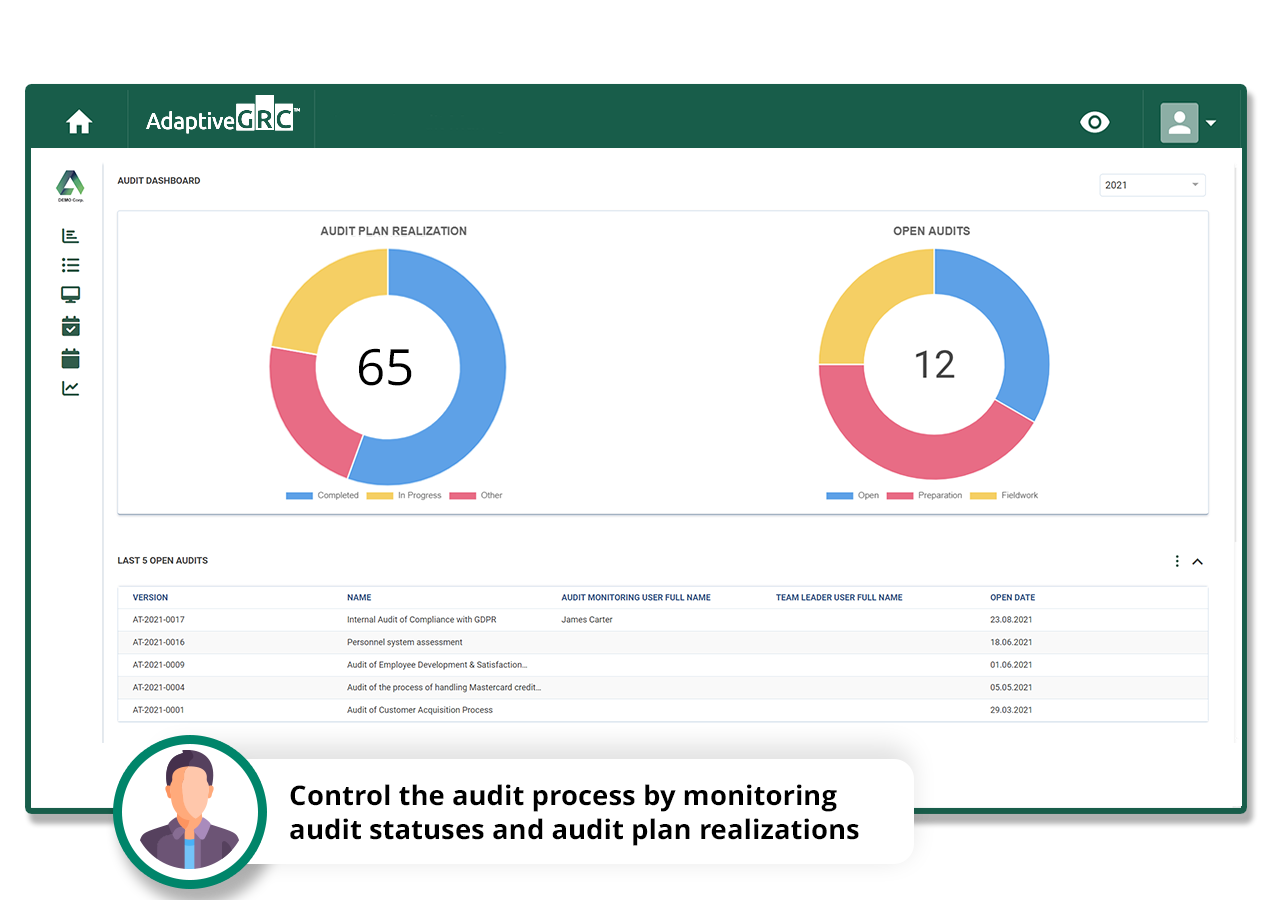Screen dimensions: 1272x900
Task: Toggle the Completed legend item
Action: 322,496
